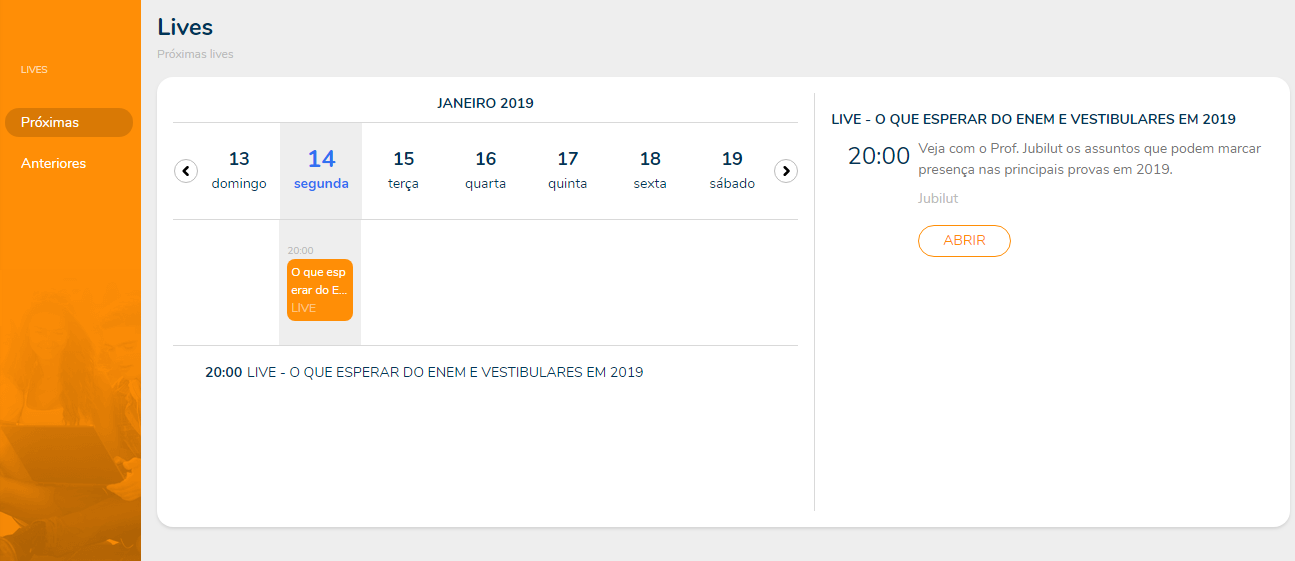The height and width of the screenshot is (561, 1295).
Task: Open the orange live event card
Action: coord(320,289)
